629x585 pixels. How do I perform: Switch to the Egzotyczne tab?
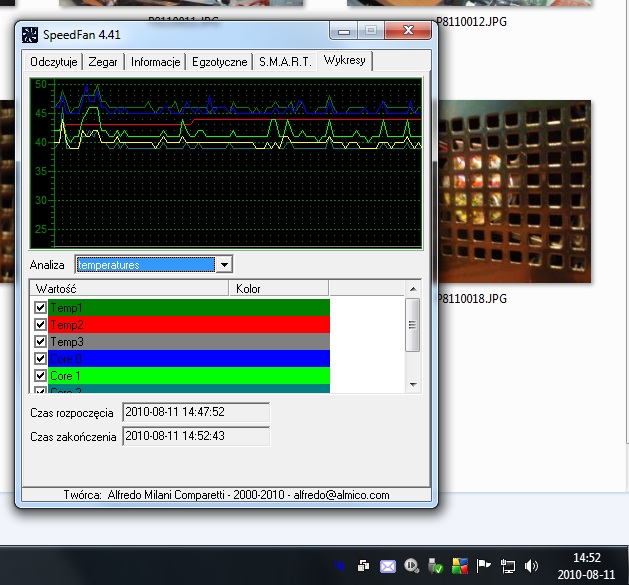pos(219,62)
